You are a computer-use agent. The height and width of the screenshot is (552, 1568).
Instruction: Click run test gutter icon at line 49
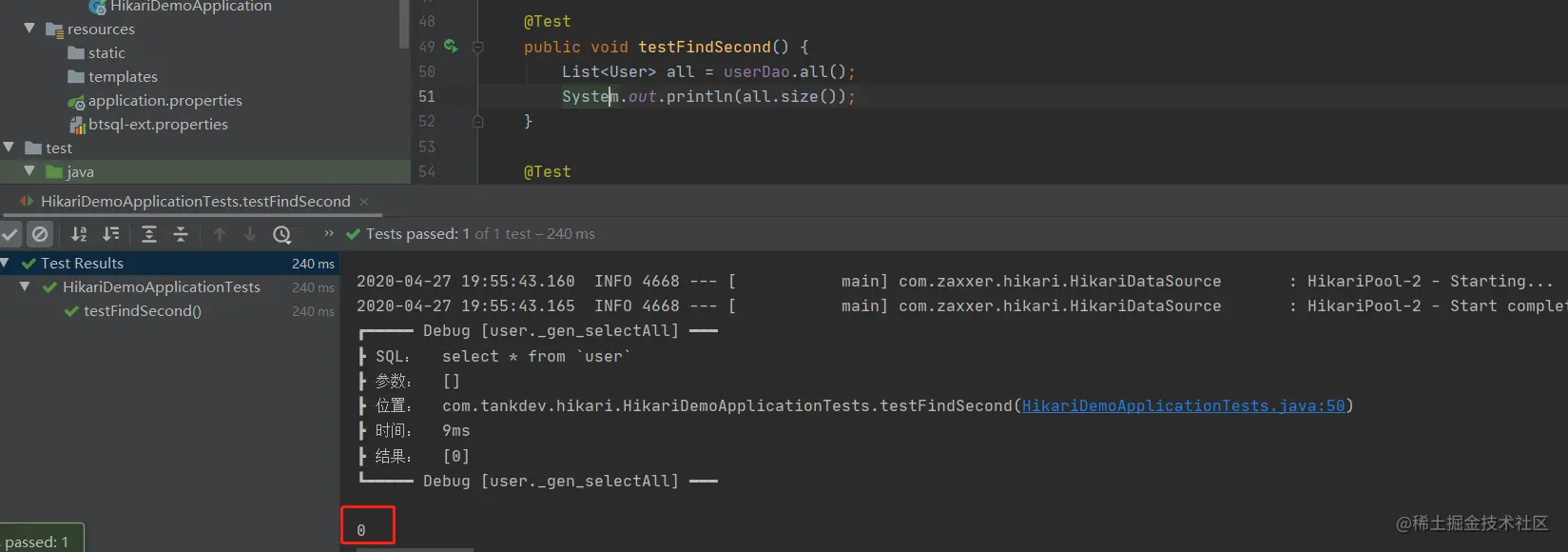click(451, 46)
